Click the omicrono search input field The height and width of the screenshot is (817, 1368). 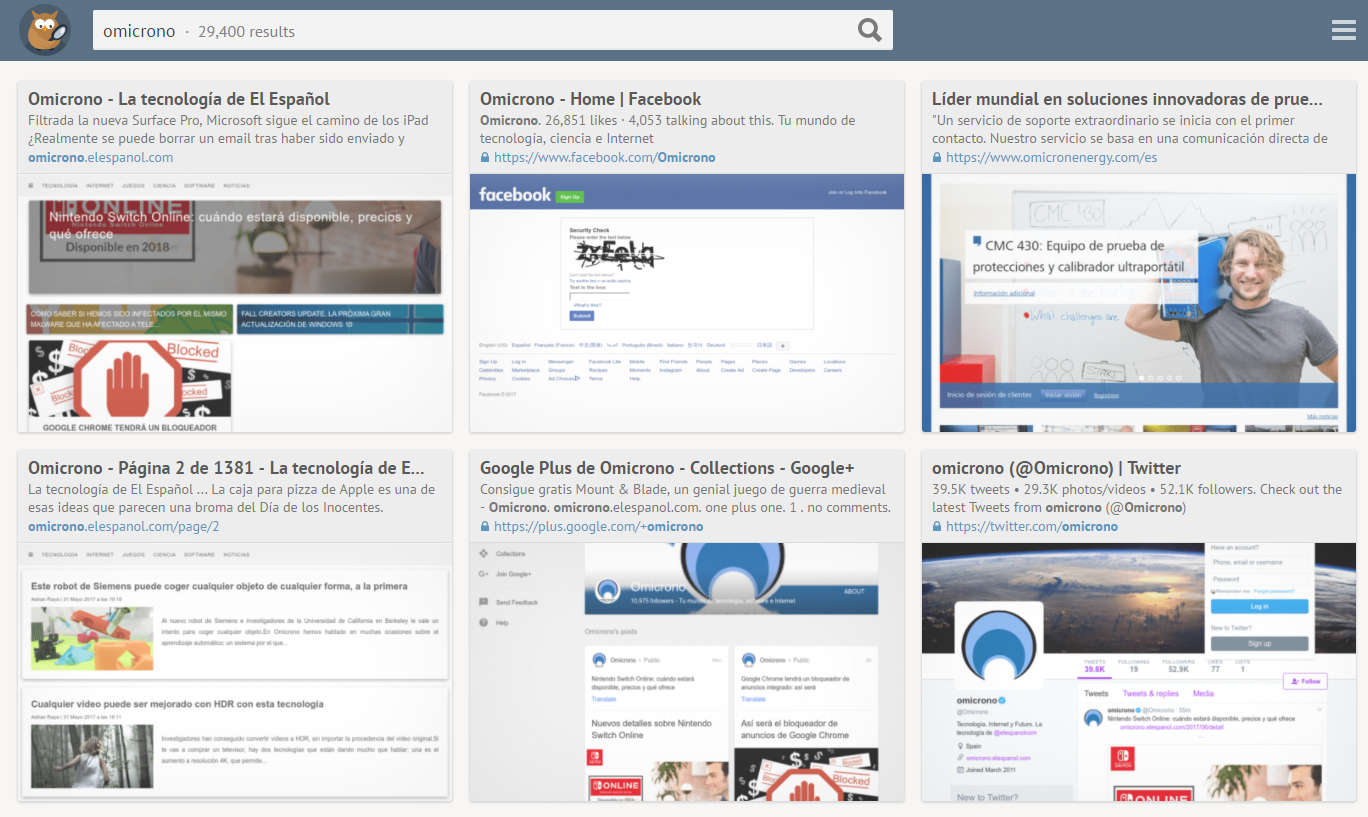click(x=493, y=31)
